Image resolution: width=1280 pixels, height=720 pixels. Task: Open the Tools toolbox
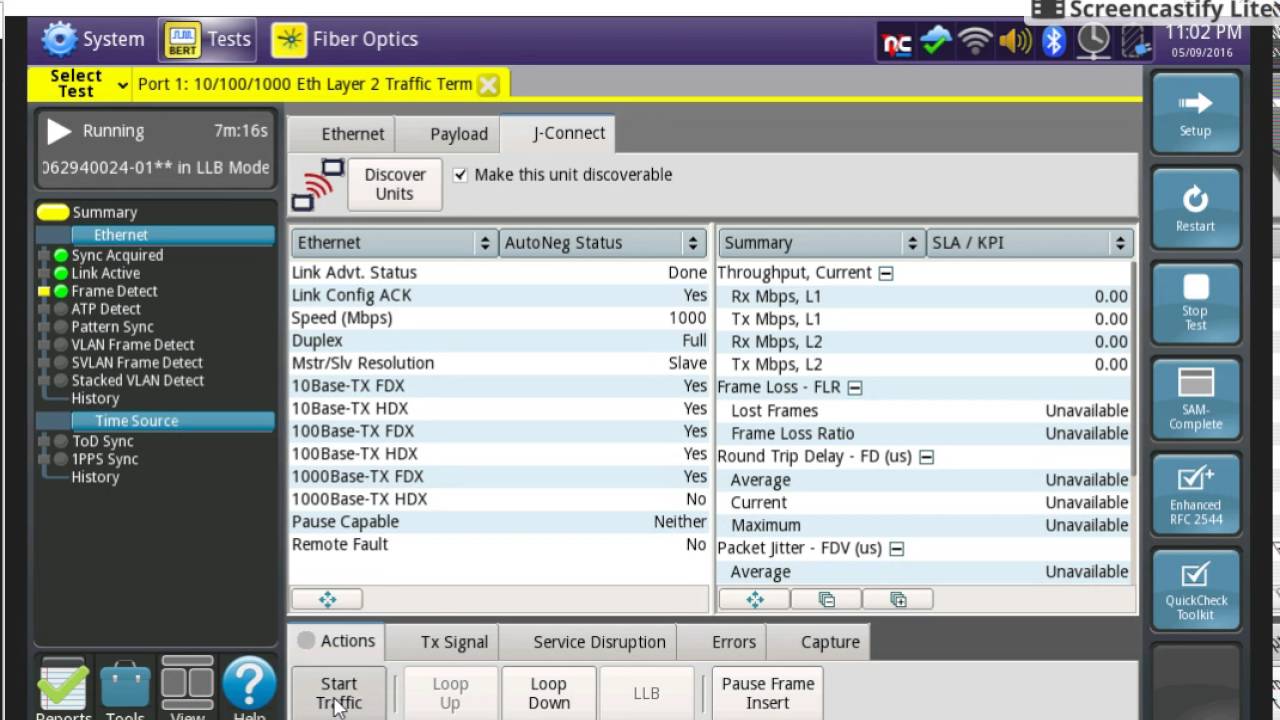(x=125, y=688)
